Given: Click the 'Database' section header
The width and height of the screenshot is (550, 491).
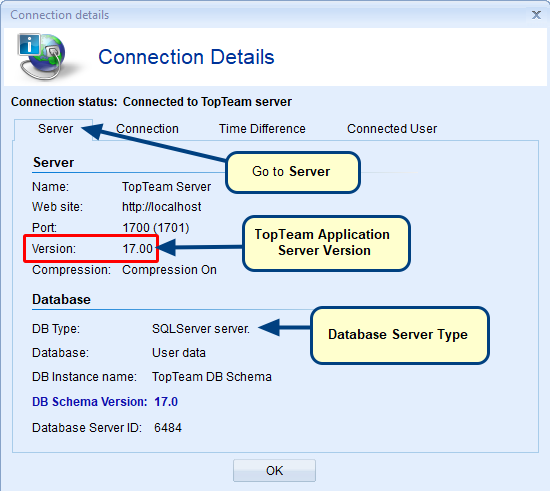Looking at the screenshot, I should (61, 300).
